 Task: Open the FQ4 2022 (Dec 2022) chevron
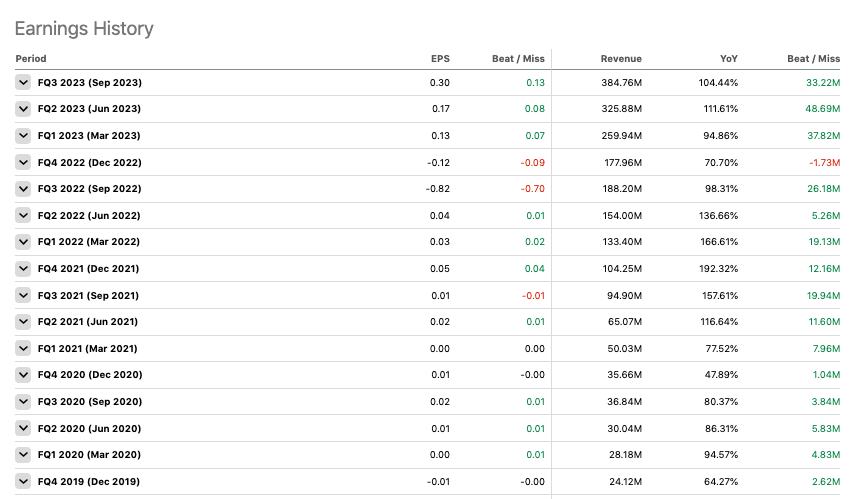pyautogui.click(x=23, y=162)
